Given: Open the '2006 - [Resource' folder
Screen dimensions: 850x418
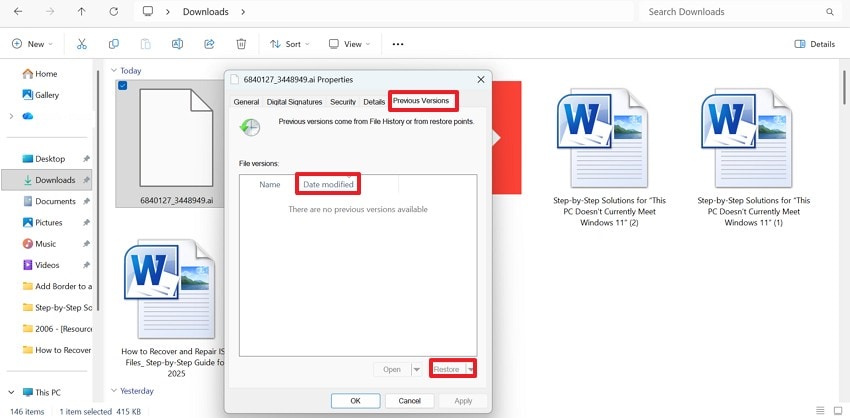Looking at the screenshot, I should 57,329.
